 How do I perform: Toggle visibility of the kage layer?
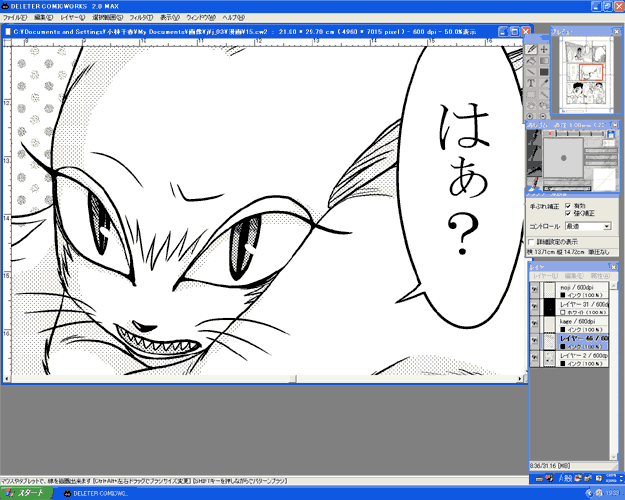coord(534,324)
